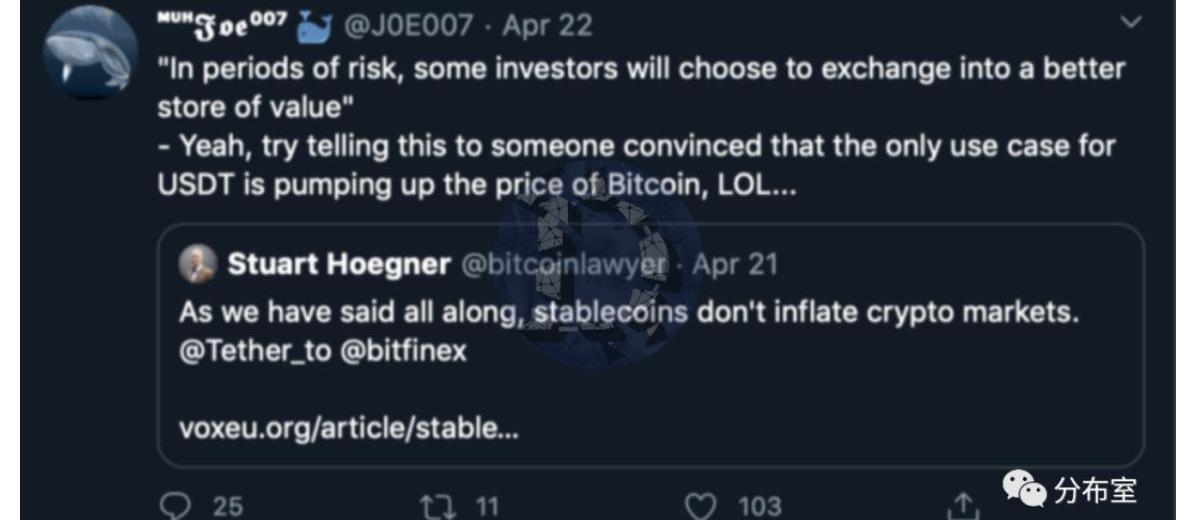
Task: Open the @bitfinex mention
Action: (405, 352)
